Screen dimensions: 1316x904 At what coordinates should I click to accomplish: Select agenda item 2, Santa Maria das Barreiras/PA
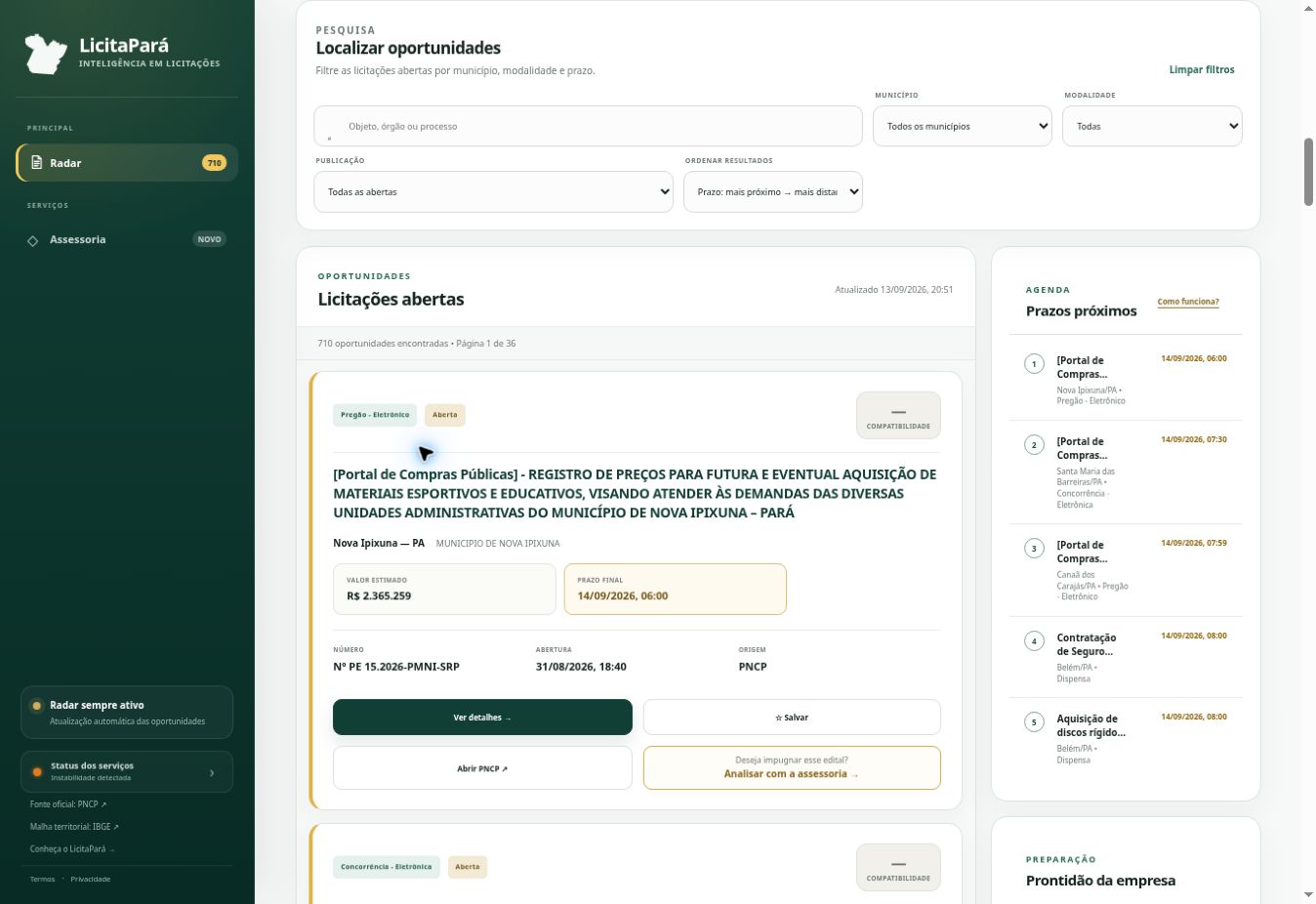click(1126, 473)
